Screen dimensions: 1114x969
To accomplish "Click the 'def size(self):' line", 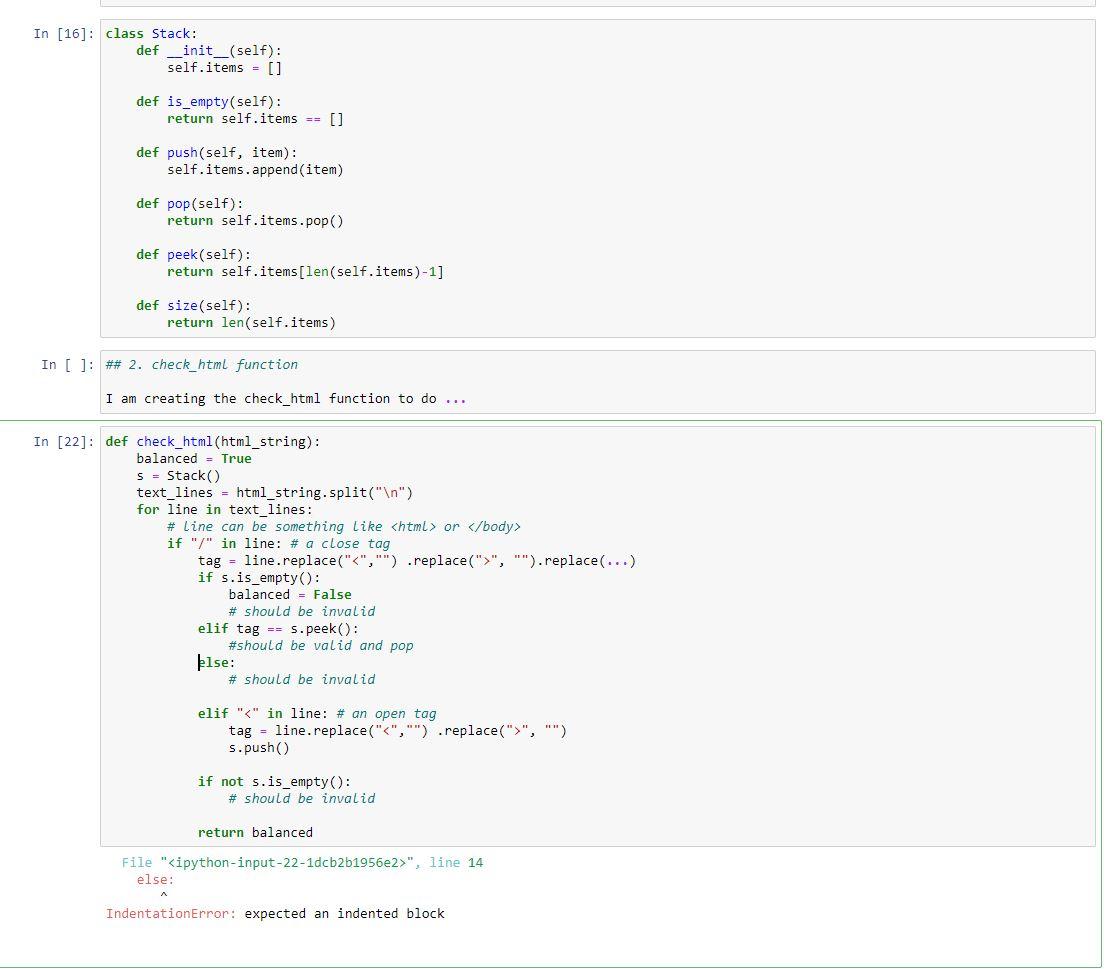I will point(193,305).
